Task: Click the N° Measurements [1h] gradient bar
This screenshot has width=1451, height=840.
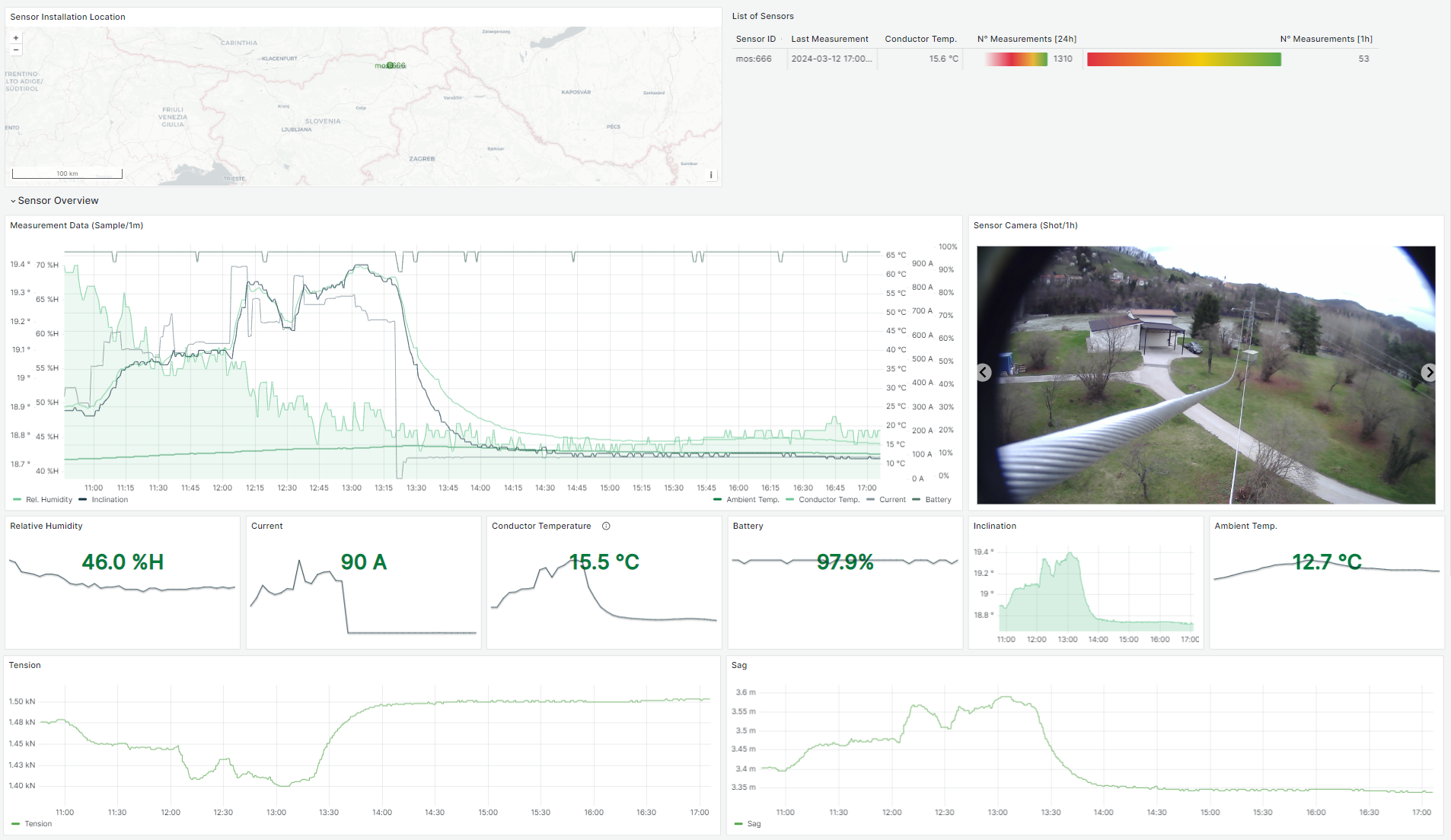Action: [1184, 59]
